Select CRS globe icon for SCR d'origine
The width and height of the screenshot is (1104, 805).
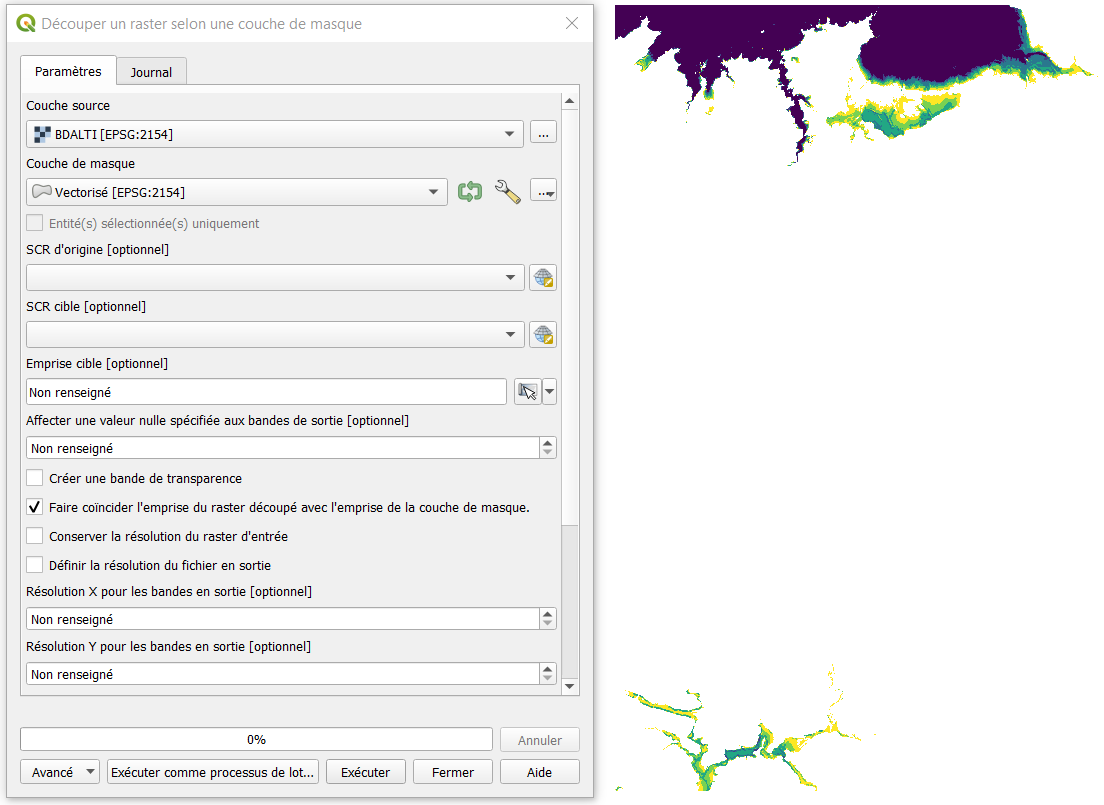(543, 278)
